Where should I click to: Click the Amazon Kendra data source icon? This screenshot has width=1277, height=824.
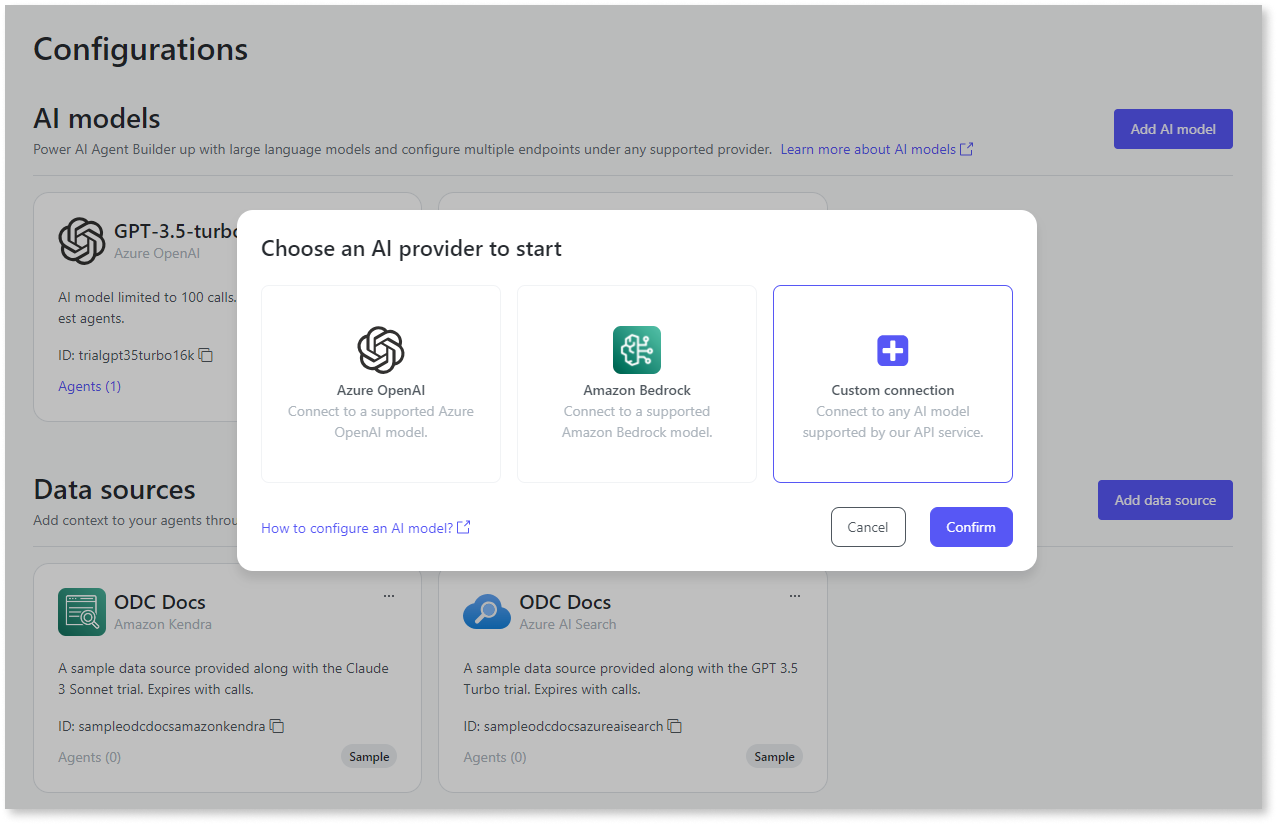point(82,611)
